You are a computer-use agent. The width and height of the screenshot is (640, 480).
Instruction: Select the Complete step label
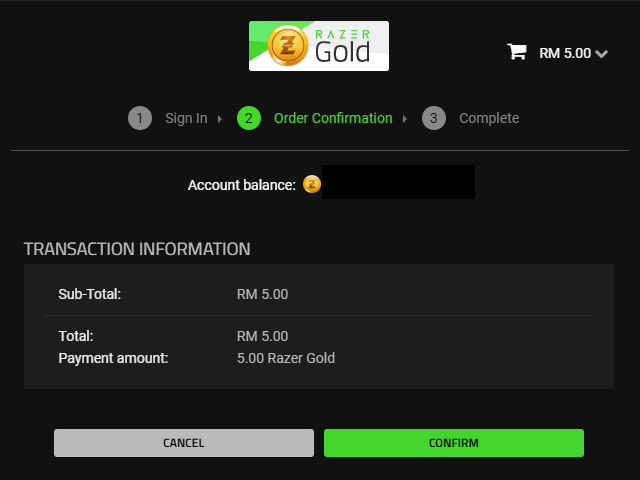point(489,118)
